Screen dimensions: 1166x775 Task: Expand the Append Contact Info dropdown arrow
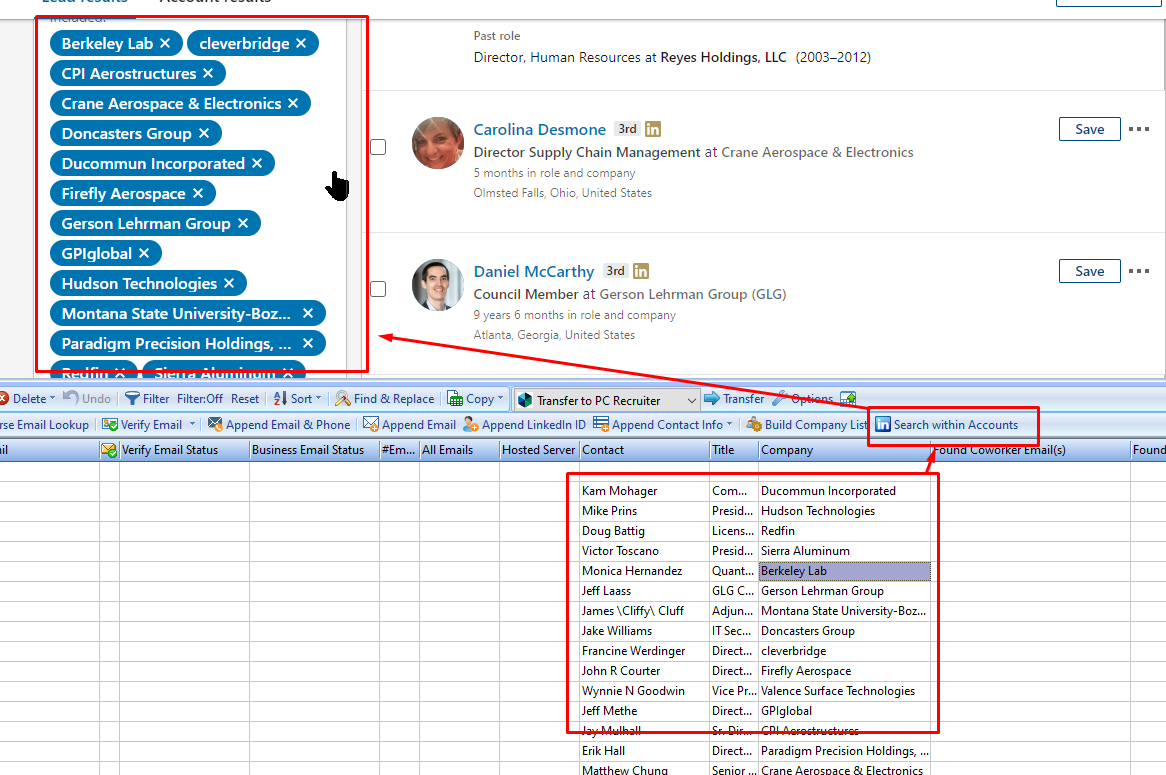click(729, 425)
